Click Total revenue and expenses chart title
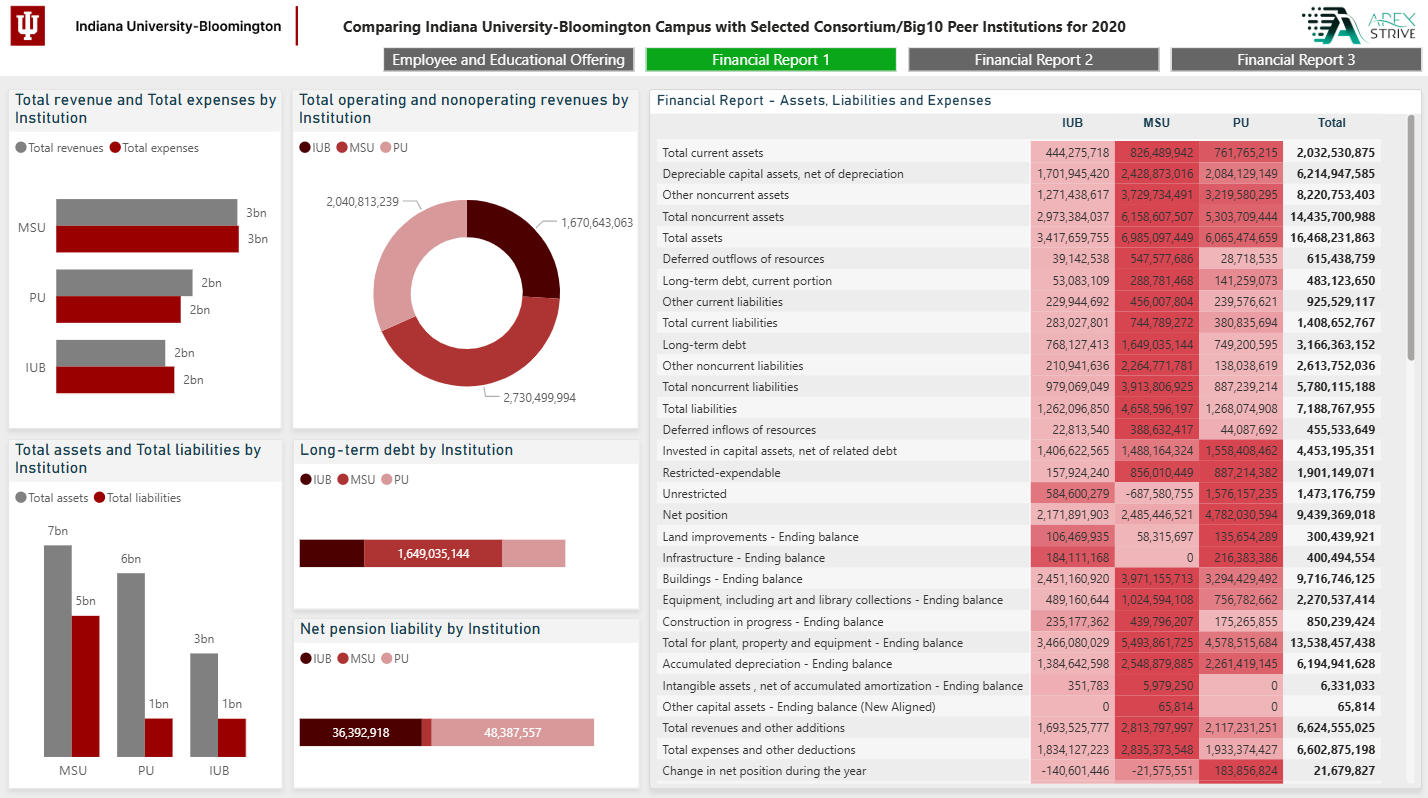 [146, 109]
